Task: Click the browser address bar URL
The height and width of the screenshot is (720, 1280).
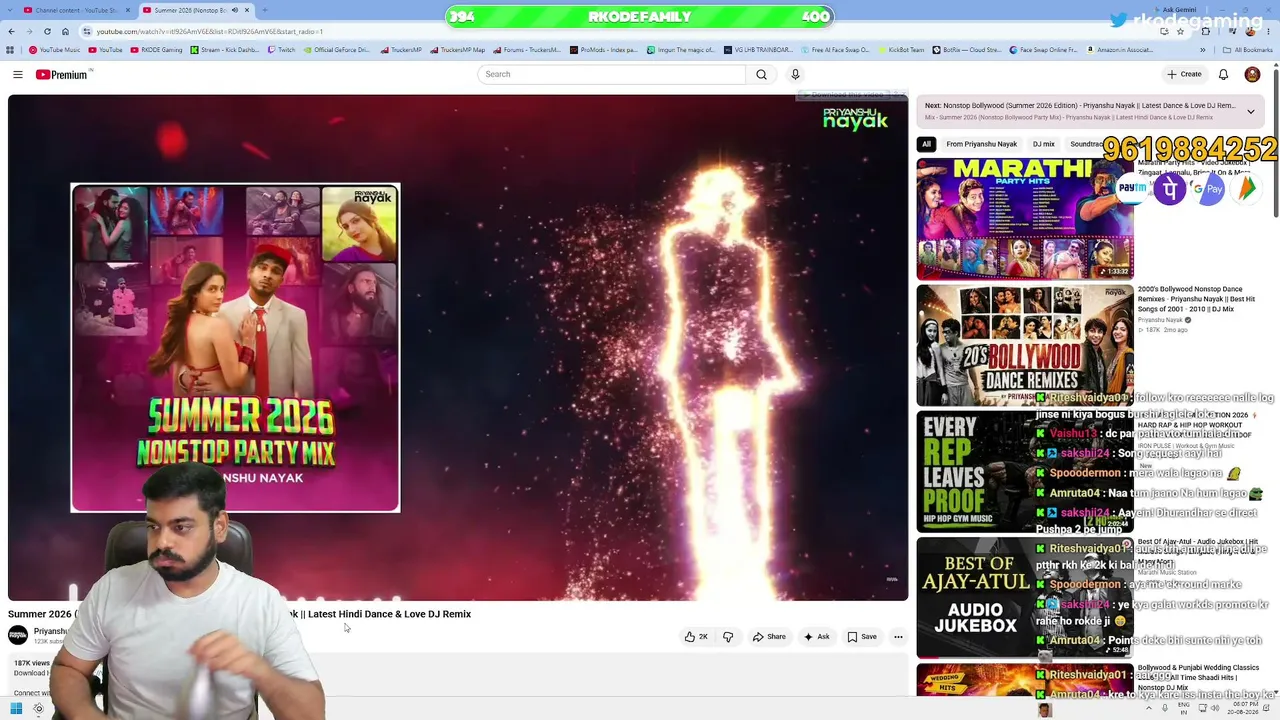Action: (209, 31)
